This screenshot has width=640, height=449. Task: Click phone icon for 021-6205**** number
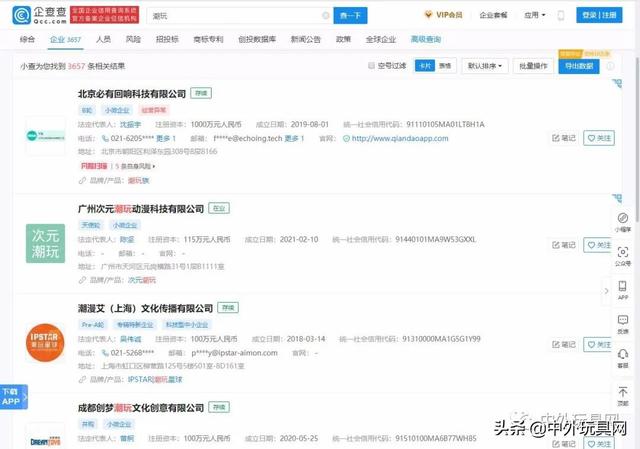tap(105, 138)
